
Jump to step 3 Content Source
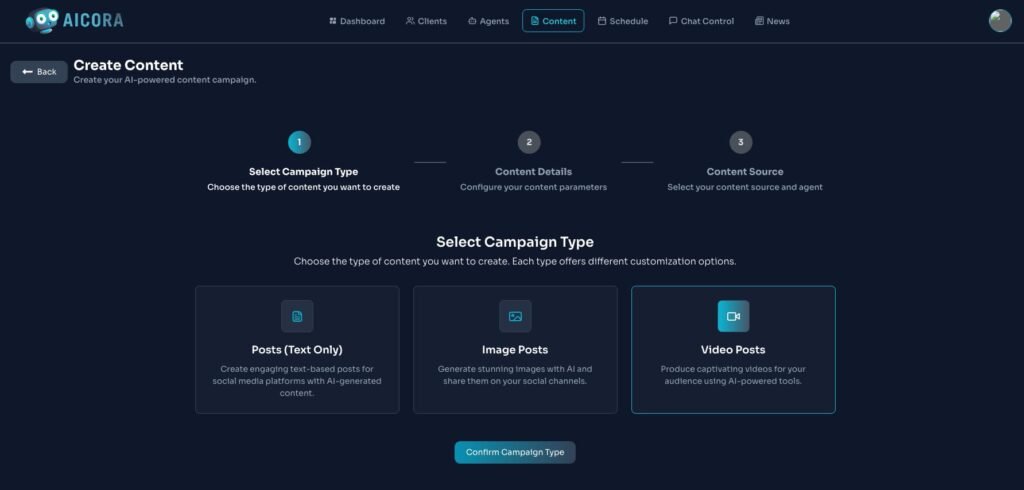tap(740, 142)
